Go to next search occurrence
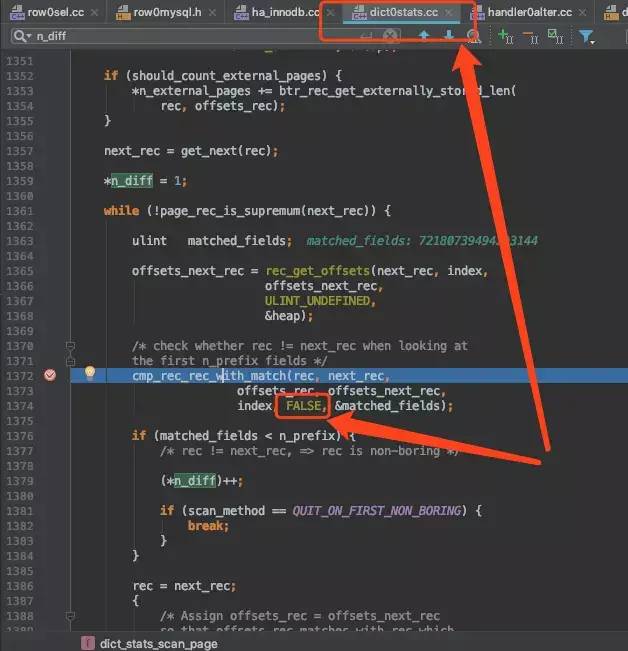Image resolution: width=628 pixels, height=651 pixels. 449,36
